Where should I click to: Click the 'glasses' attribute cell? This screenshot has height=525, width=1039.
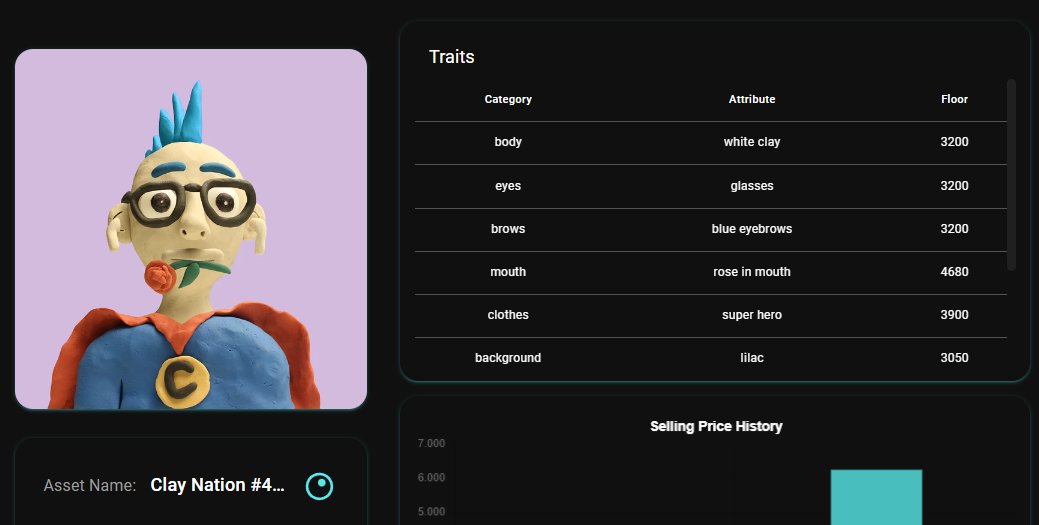click(x=752, y=186)
